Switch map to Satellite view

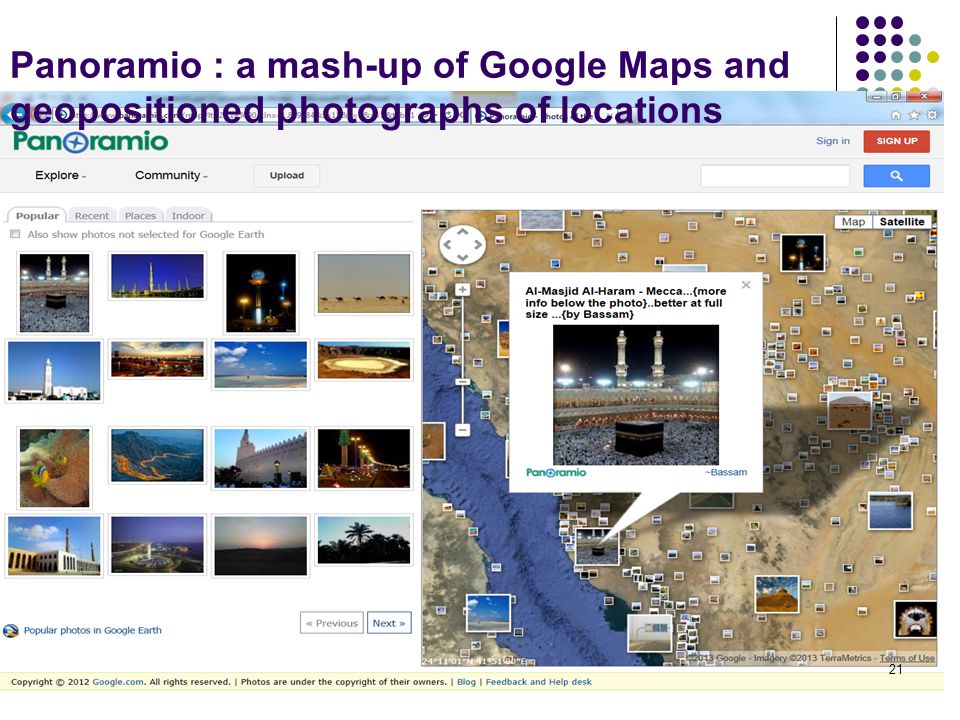point(902,222)
